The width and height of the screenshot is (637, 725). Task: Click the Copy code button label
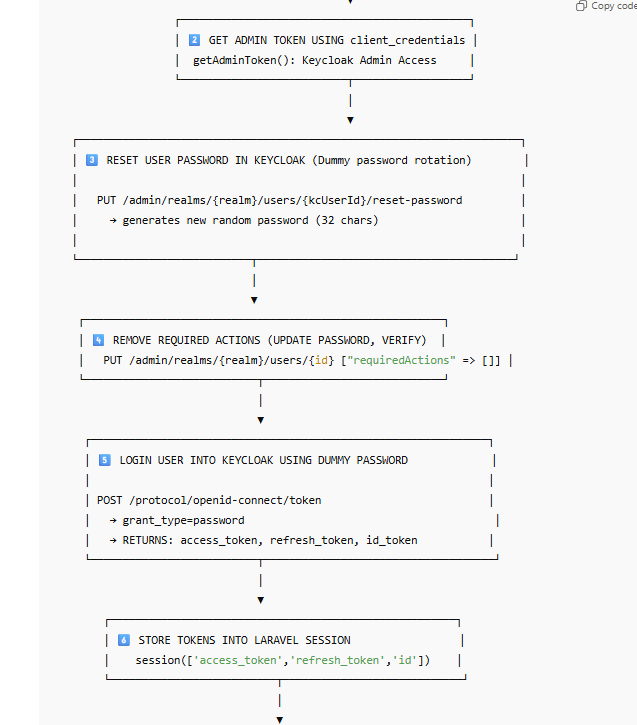tap(614, 6)
